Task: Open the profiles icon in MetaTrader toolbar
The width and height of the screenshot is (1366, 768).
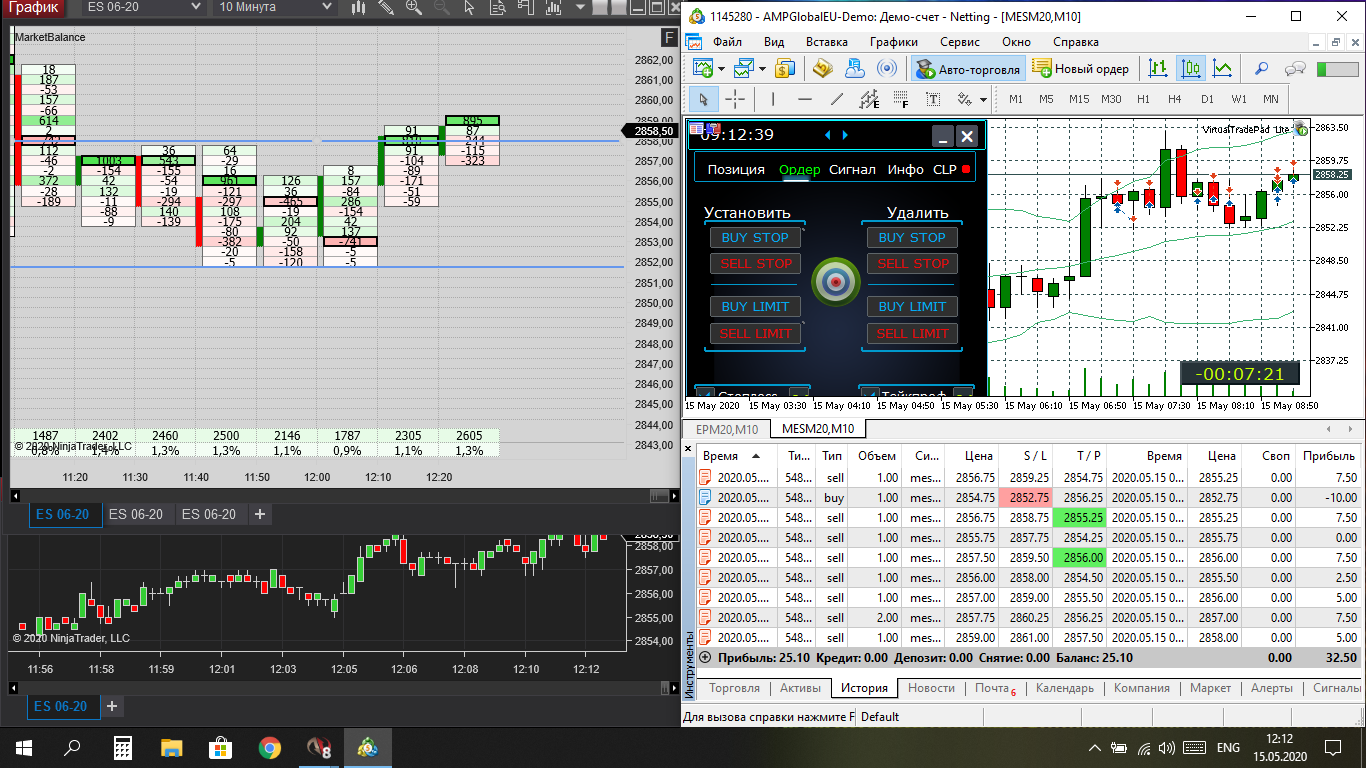Action: click(x=743, y=69)
